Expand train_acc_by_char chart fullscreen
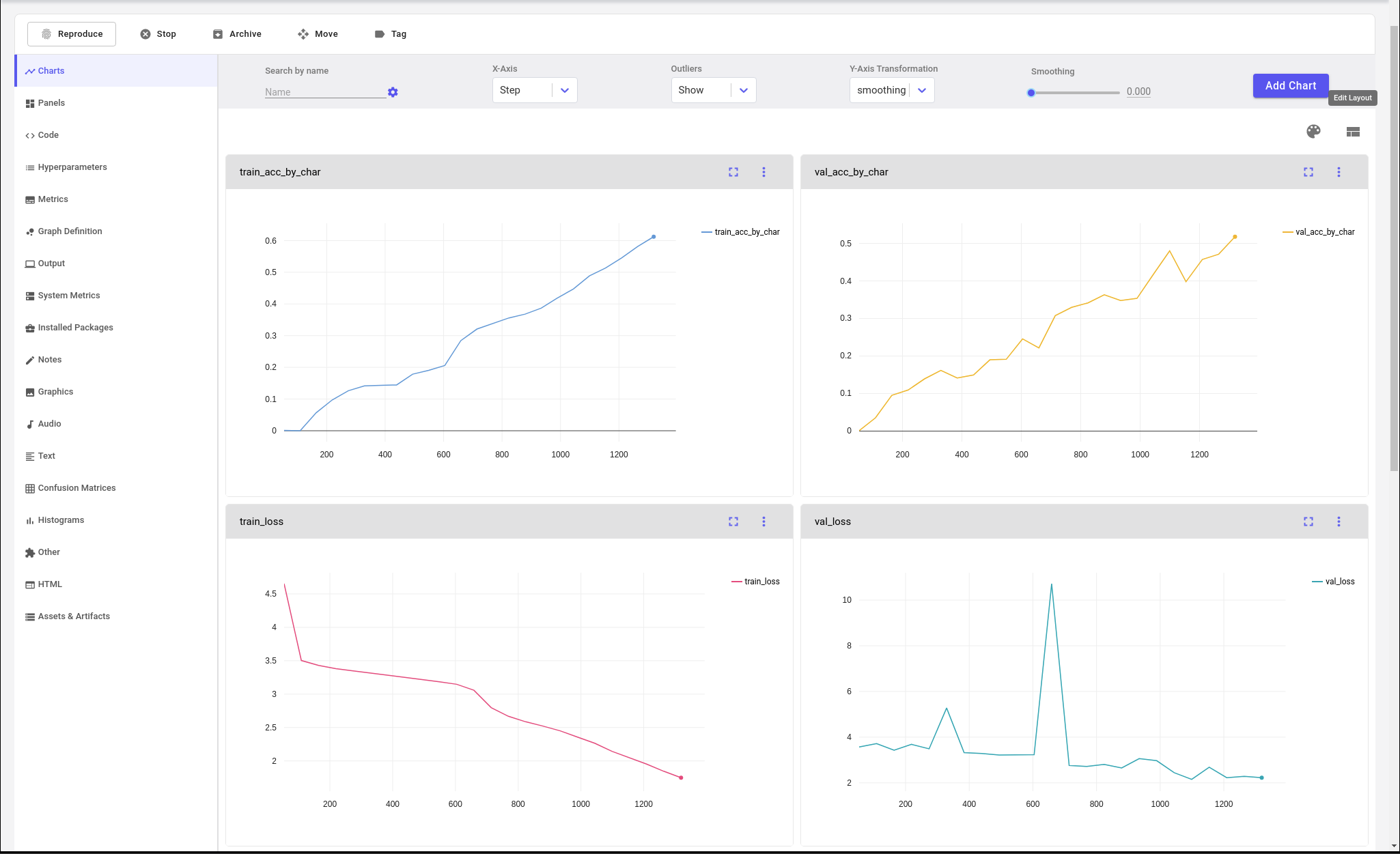This screenshot has width=1400, height=854. (x=733, y=172)
